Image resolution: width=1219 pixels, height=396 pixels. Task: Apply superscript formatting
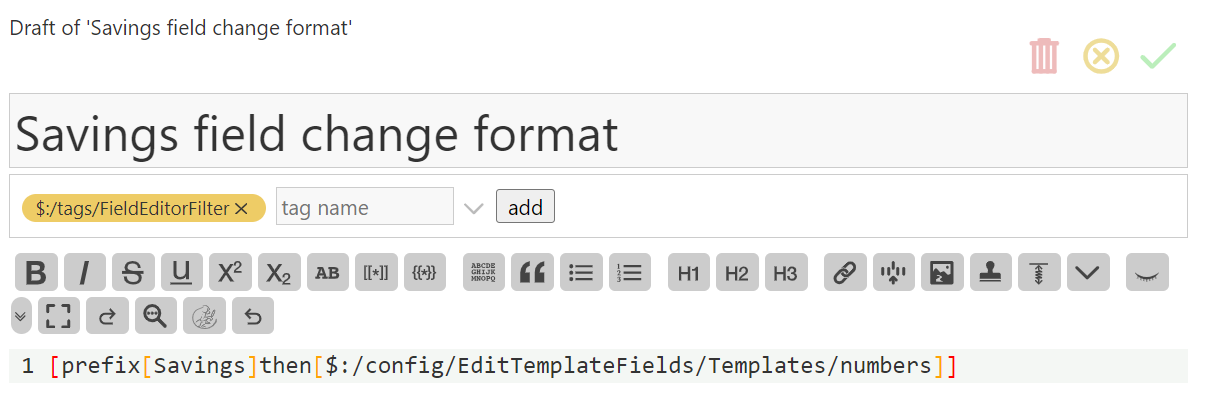[230, 272]
